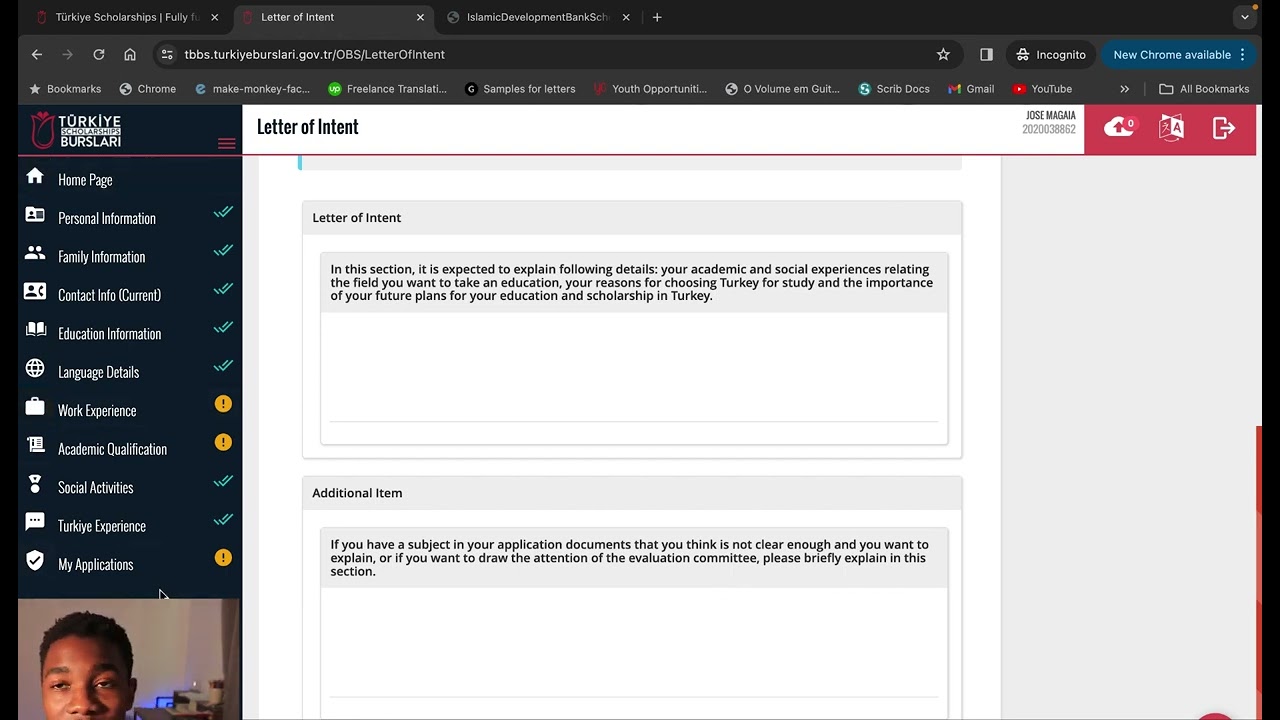Select the Family Information people icon
Screen dimensions: 1280x720
click(x=35, y=254)
